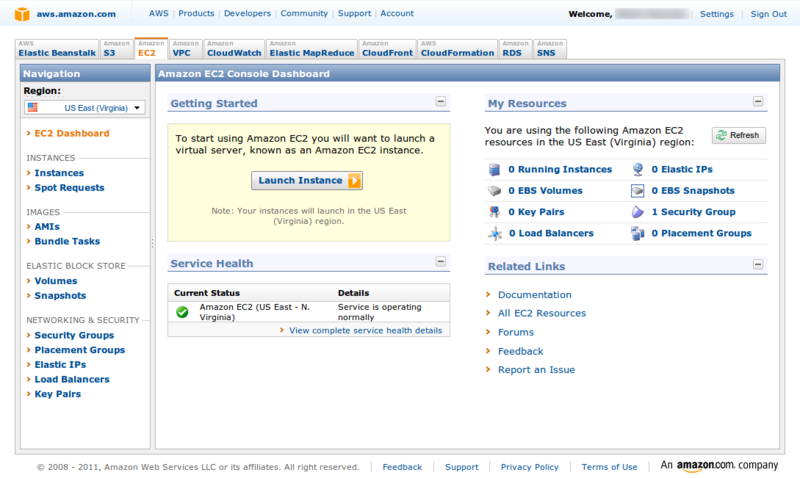Open the Amazon SNS tab

pyautogui.click(x=550, y=49)
